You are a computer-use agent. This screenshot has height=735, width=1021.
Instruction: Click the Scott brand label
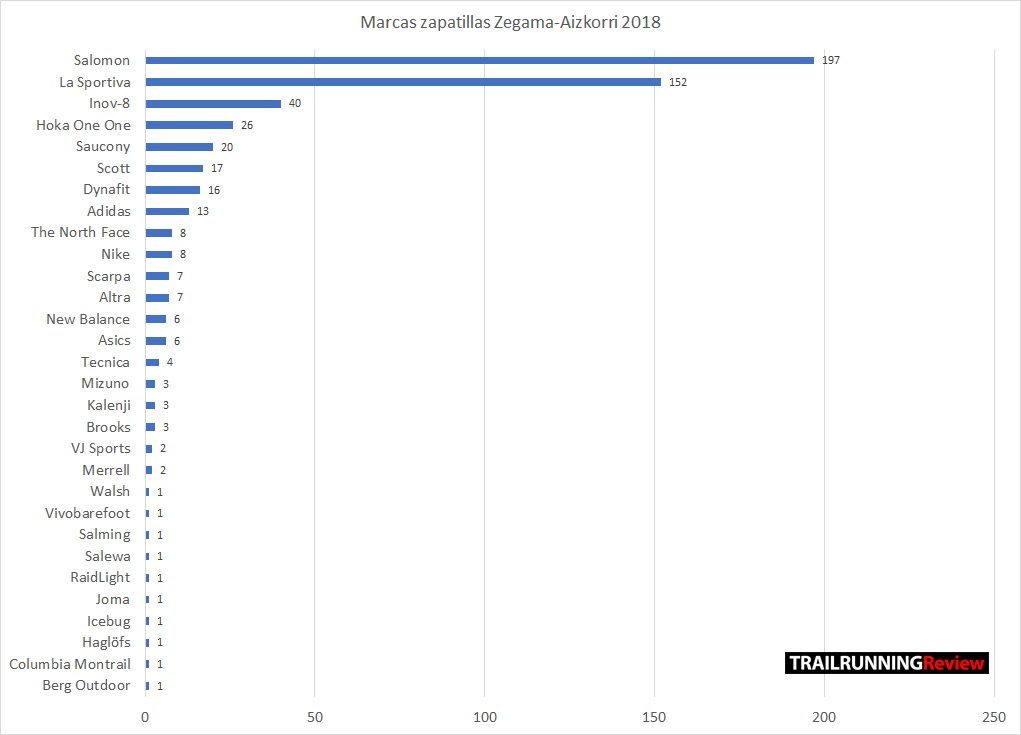pos(113,168)
